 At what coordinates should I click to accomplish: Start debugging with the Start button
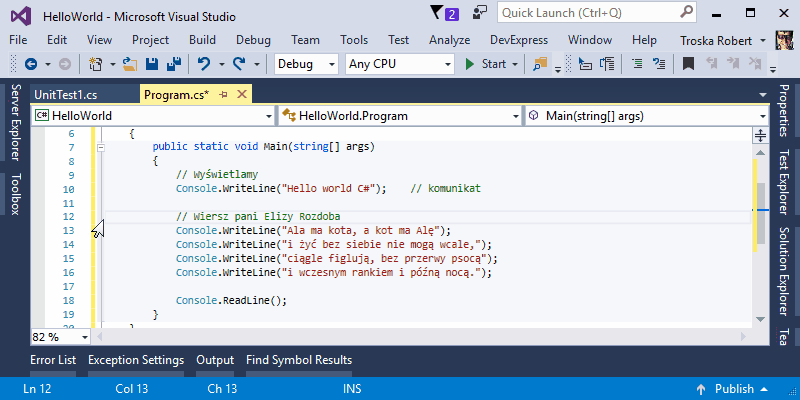pos(486,64)
